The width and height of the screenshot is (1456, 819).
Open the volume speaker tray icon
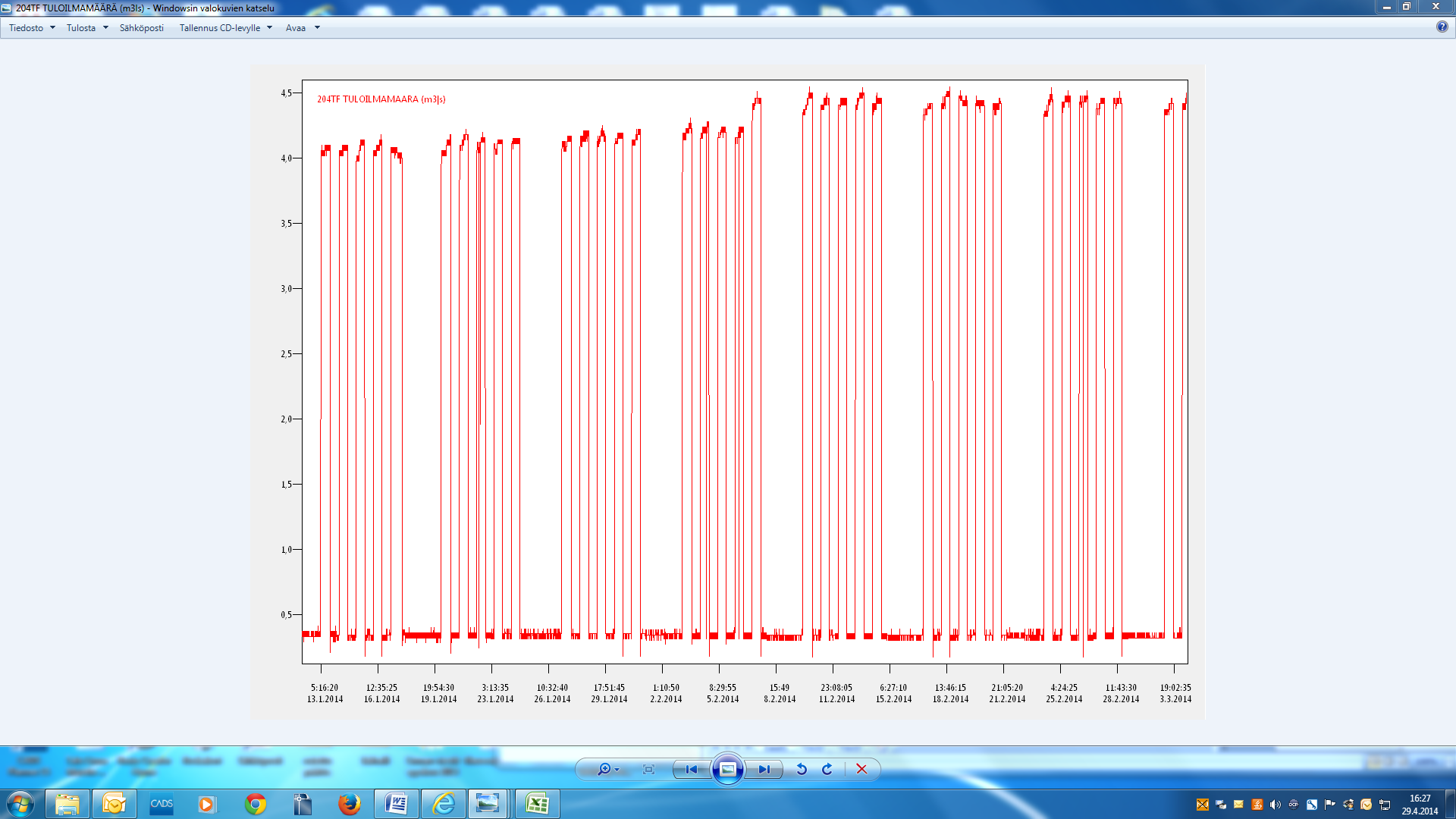click(x=1275, y=805)
